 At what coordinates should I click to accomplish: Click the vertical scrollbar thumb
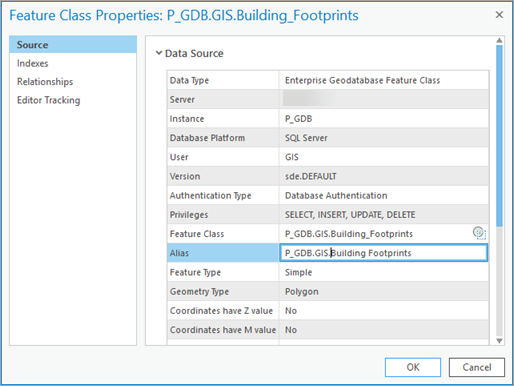(x=499, y=136)
